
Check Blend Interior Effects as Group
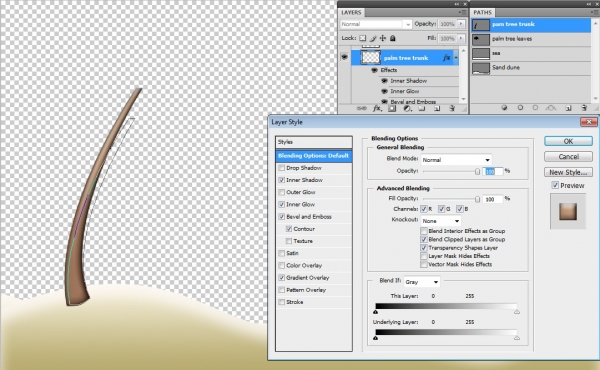click(424, 231)
